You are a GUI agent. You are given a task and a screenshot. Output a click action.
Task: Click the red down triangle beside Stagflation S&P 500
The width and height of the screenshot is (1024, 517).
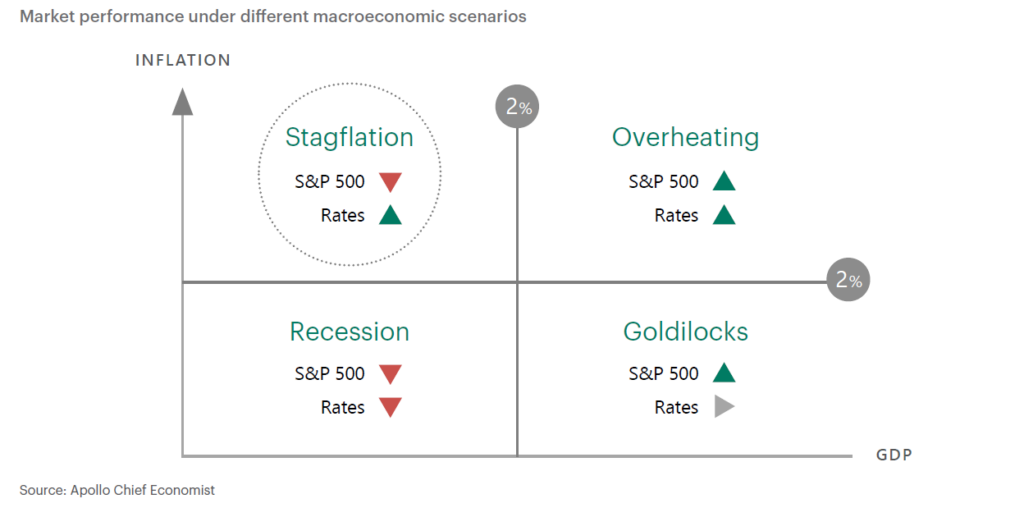[391, 182]
